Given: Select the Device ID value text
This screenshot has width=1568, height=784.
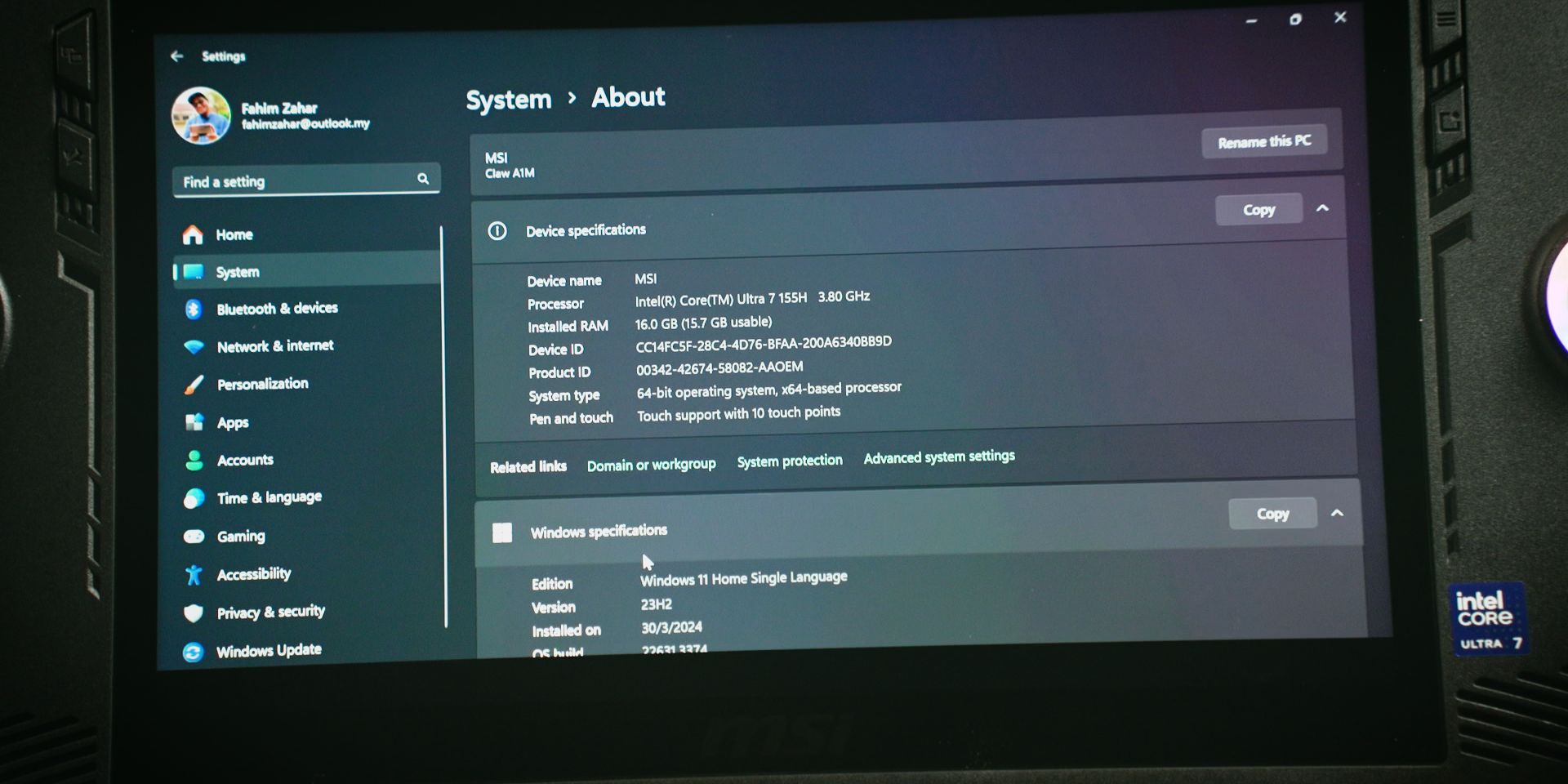Looking at the screenshot, I should tap(763, 344).
